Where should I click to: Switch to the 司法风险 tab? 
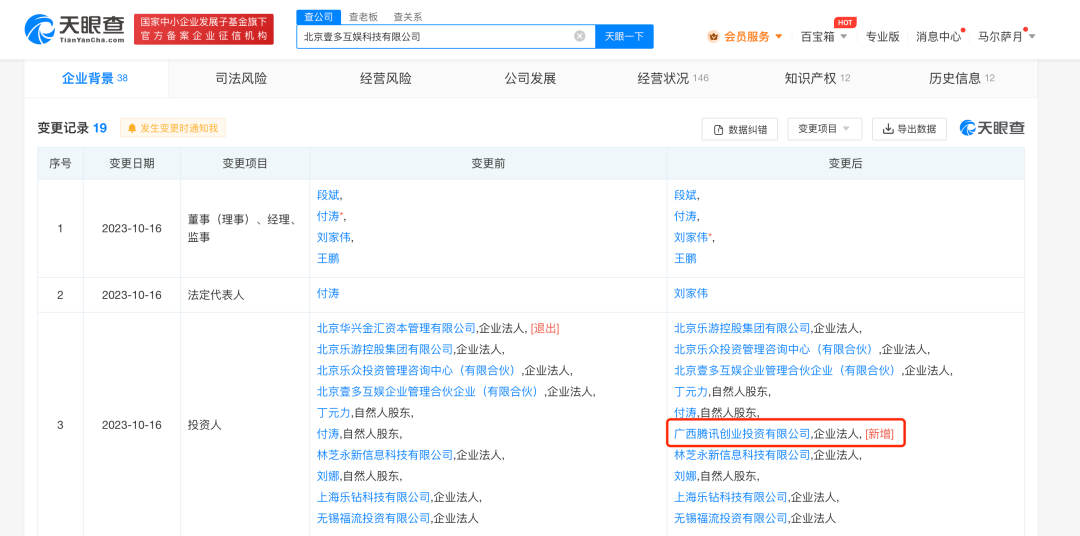point(240,79)
